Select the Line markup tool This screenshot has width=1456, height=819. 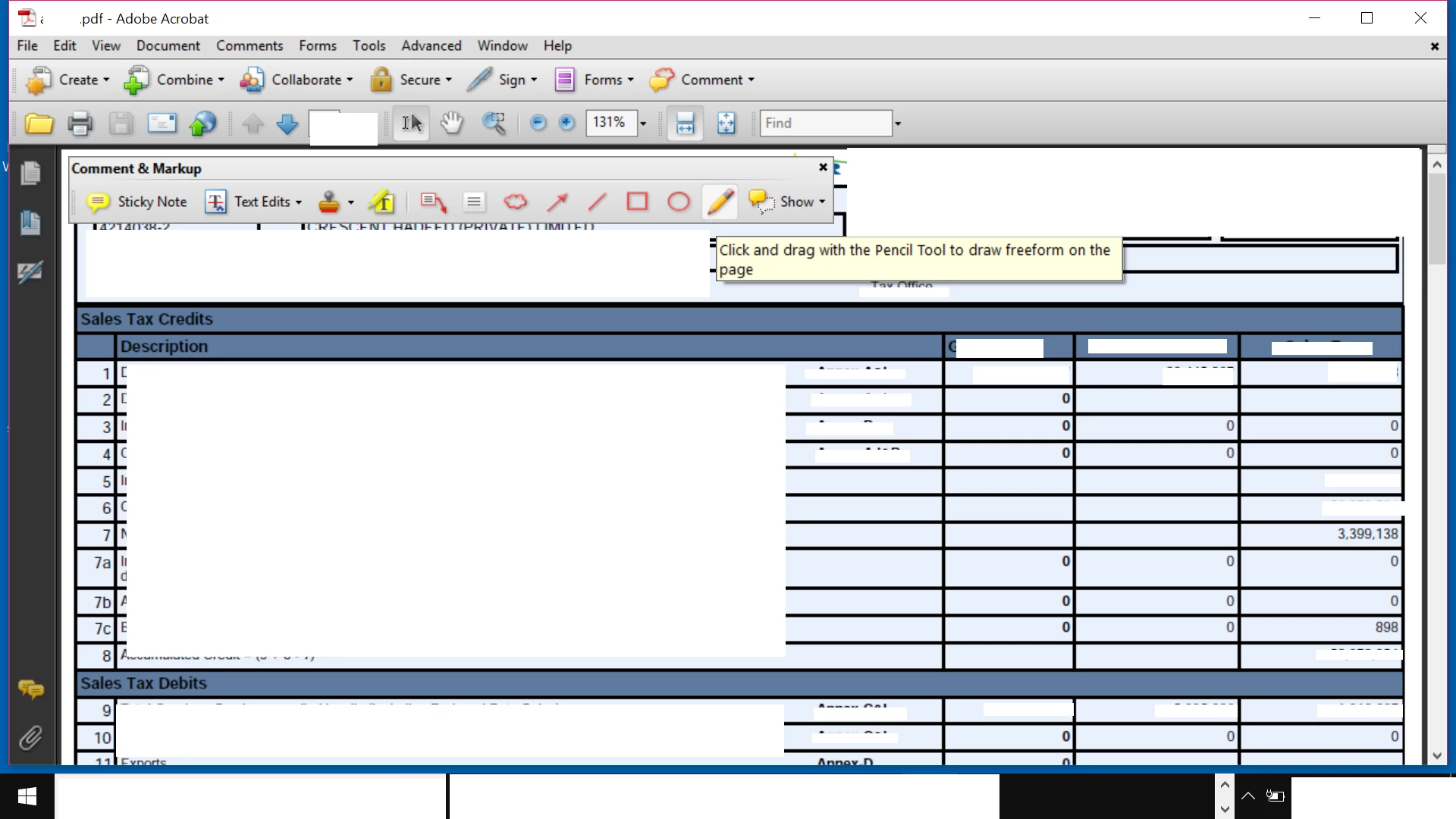598,202
